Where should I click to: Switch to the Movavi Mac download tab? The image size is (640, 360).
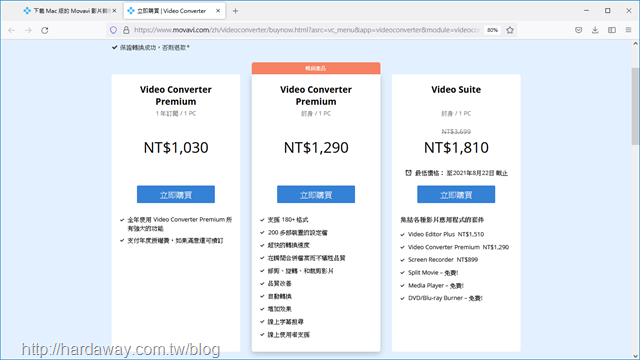click(70, 11)
